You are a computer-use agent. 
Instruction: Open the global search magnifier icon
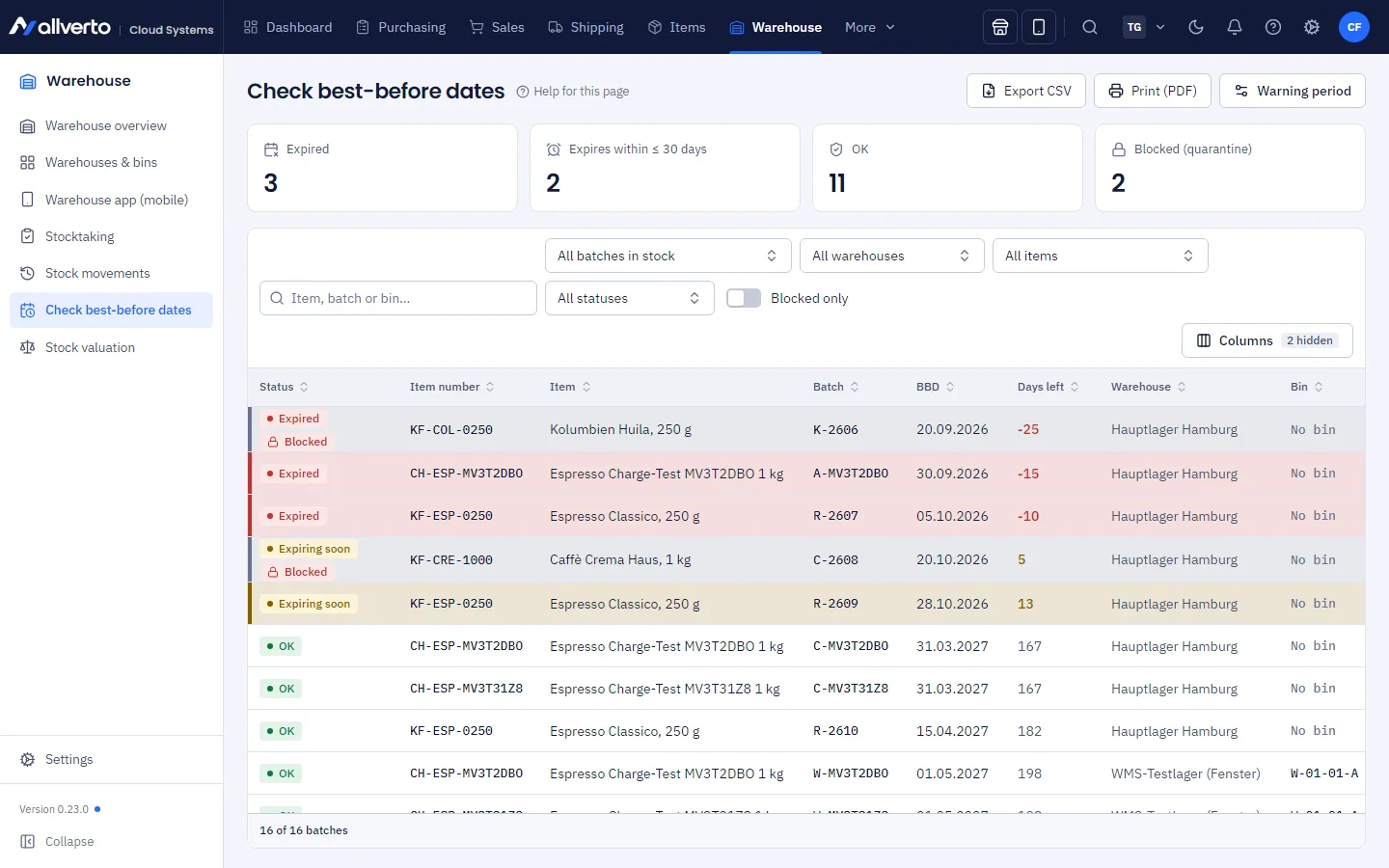[x=1090, y=27]
